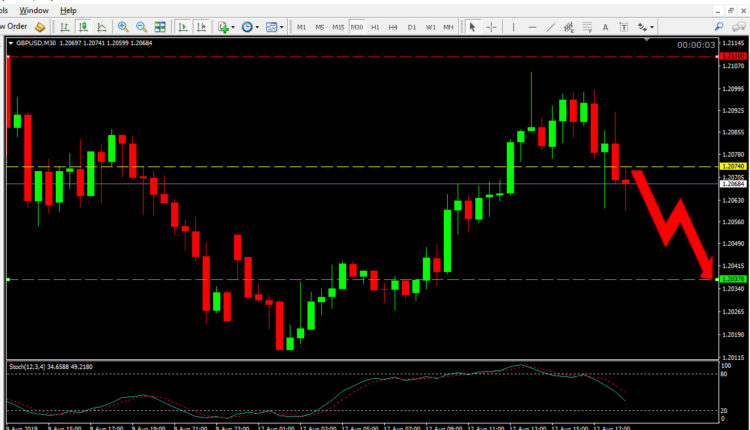Select the D1 timeframe
Viewport: 750px width, 430px height.
click(x=412, y=27)
